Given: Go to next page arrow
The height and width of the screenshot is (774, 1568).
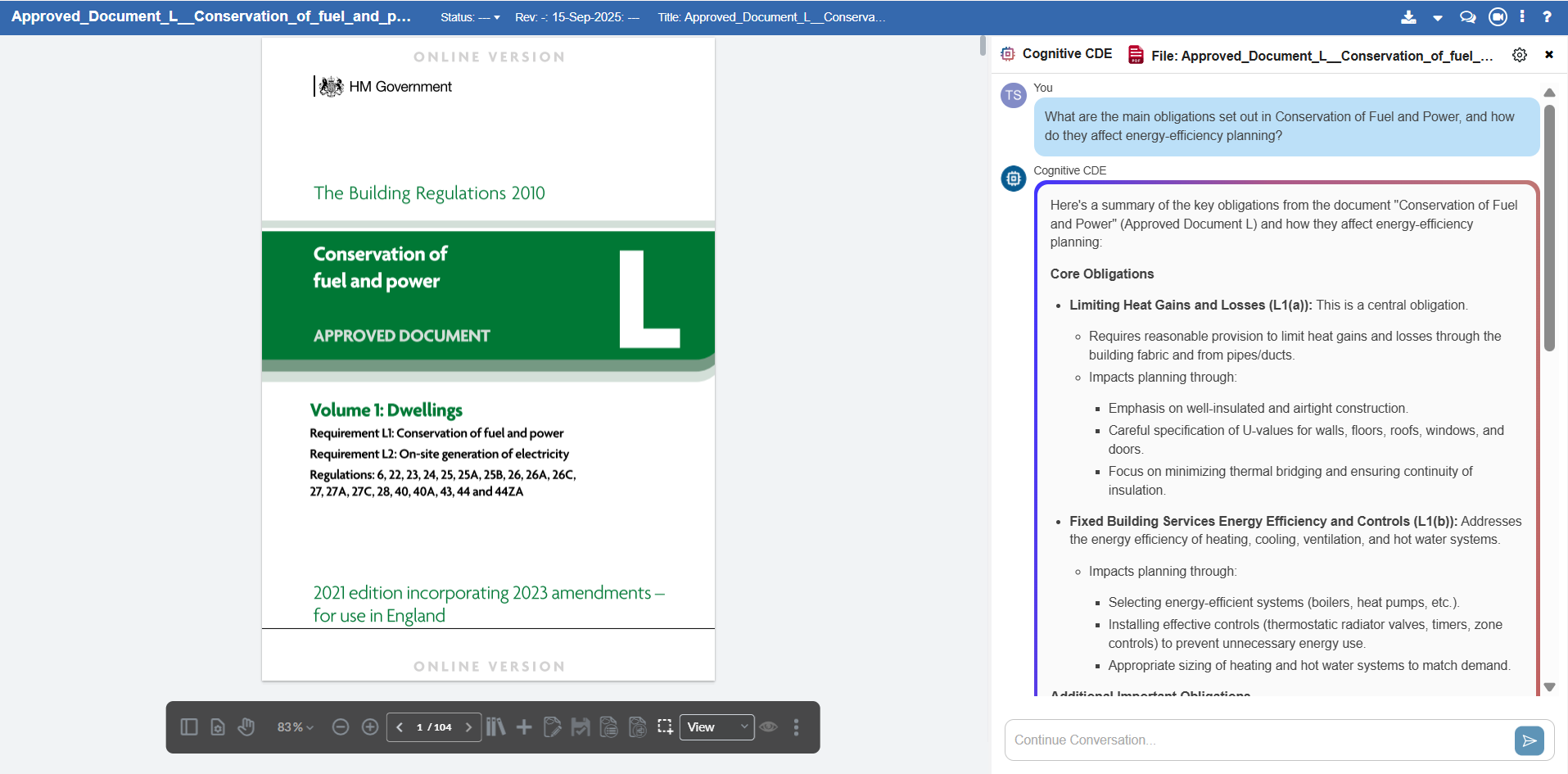Looking at the screenshot, I should pyautogui.click(x=468, y=727).
